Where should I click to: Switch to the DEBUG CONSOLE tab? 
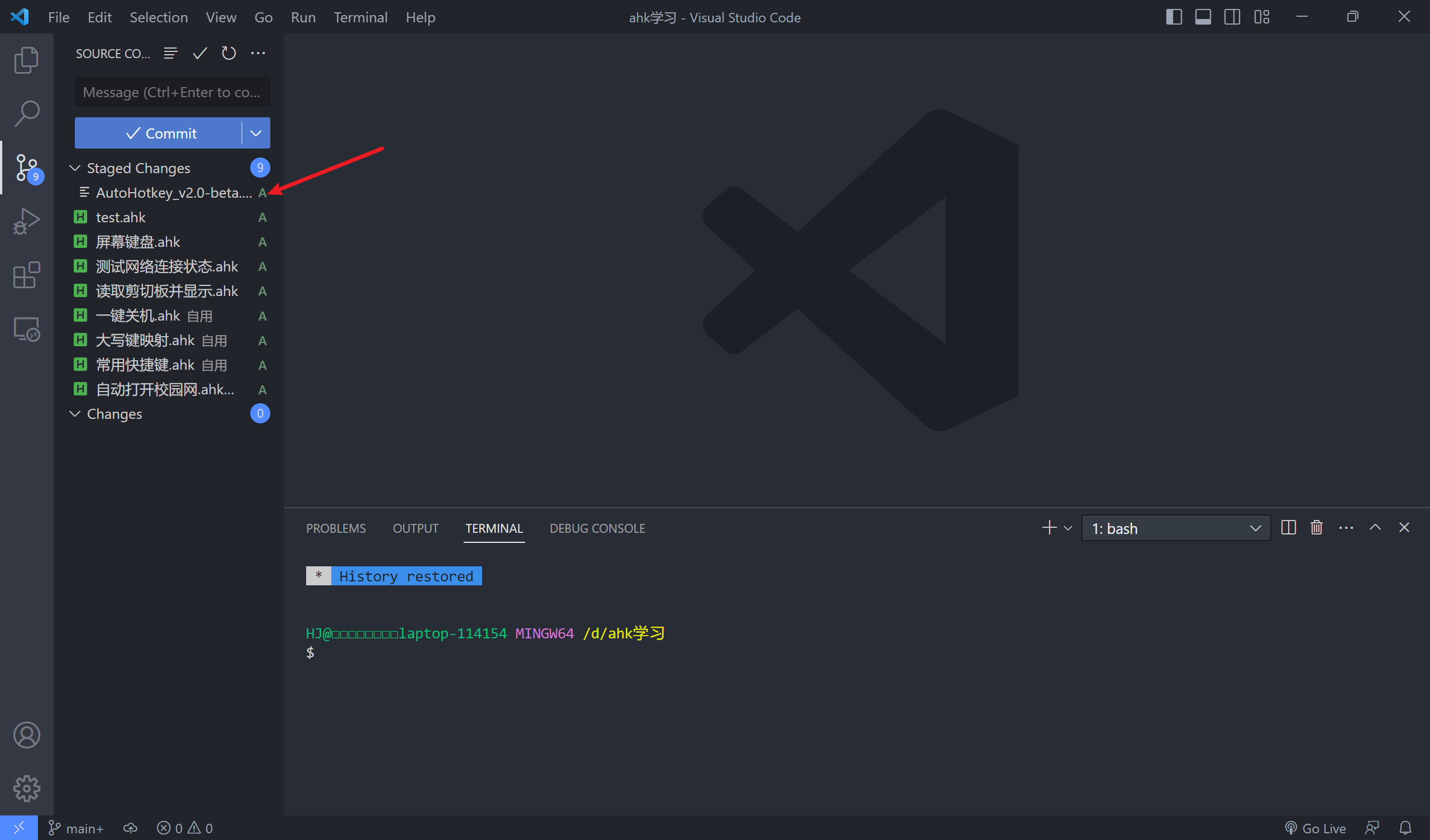tap(597, 528)
